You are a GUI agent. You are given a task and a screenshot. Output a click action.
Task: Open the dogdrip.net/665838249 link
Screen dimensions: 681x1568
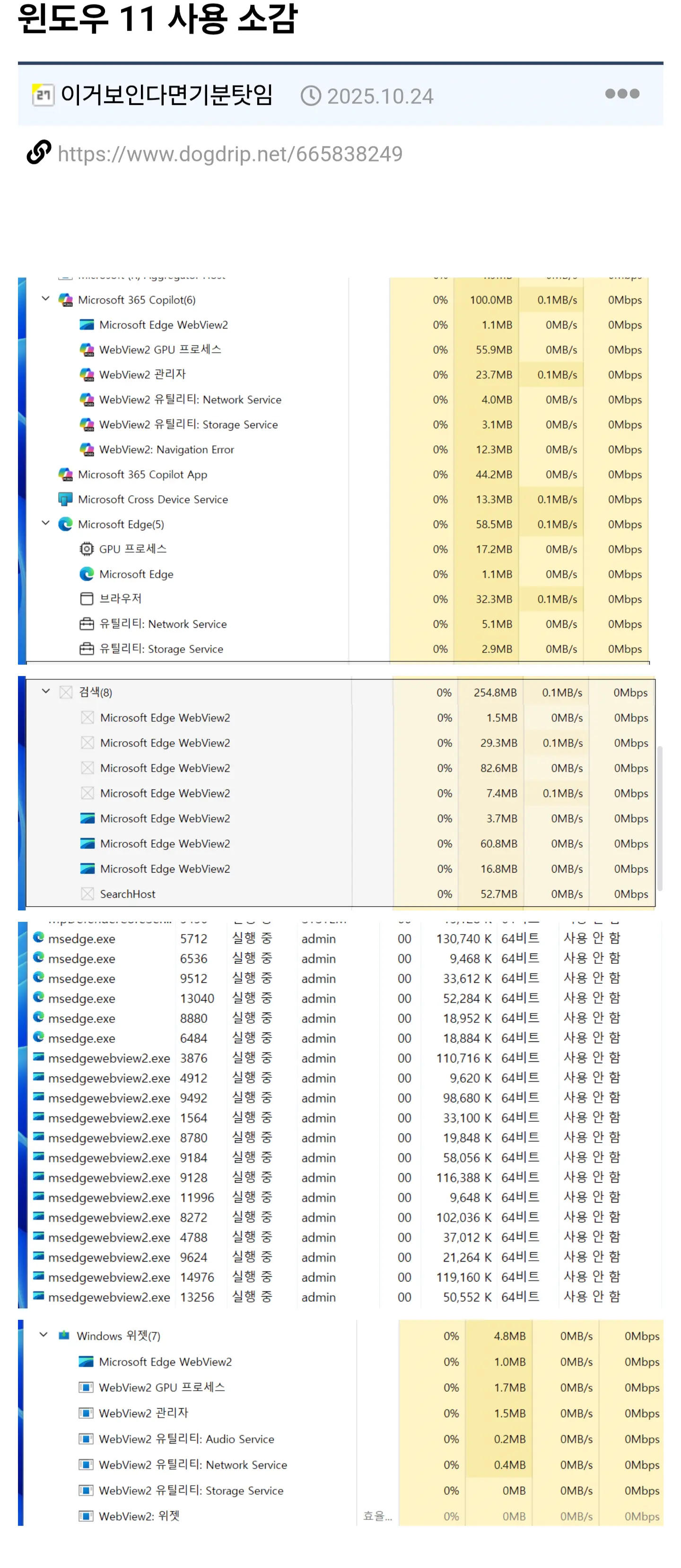pos(230,154)
